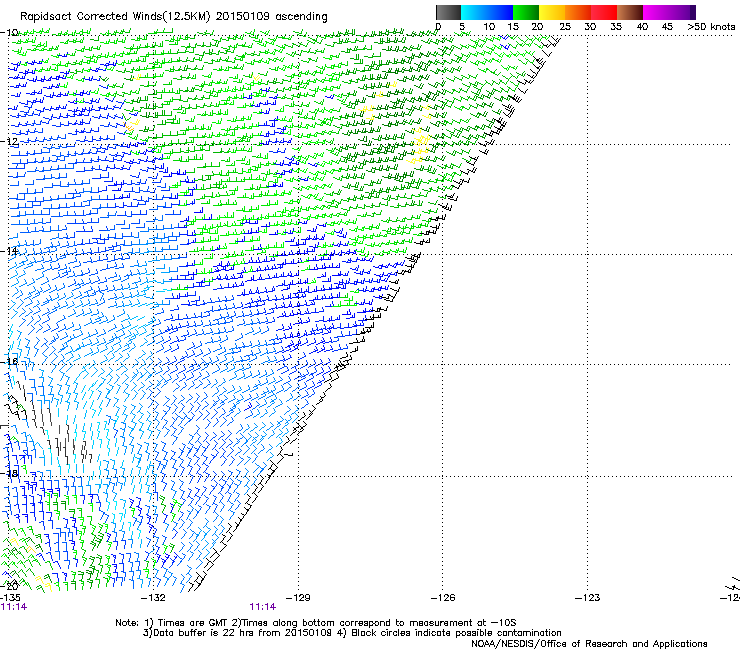This screenshot has width=740, height=650.
Task: Click the -18 latitude axis label
Action: [x=9, y=473]
